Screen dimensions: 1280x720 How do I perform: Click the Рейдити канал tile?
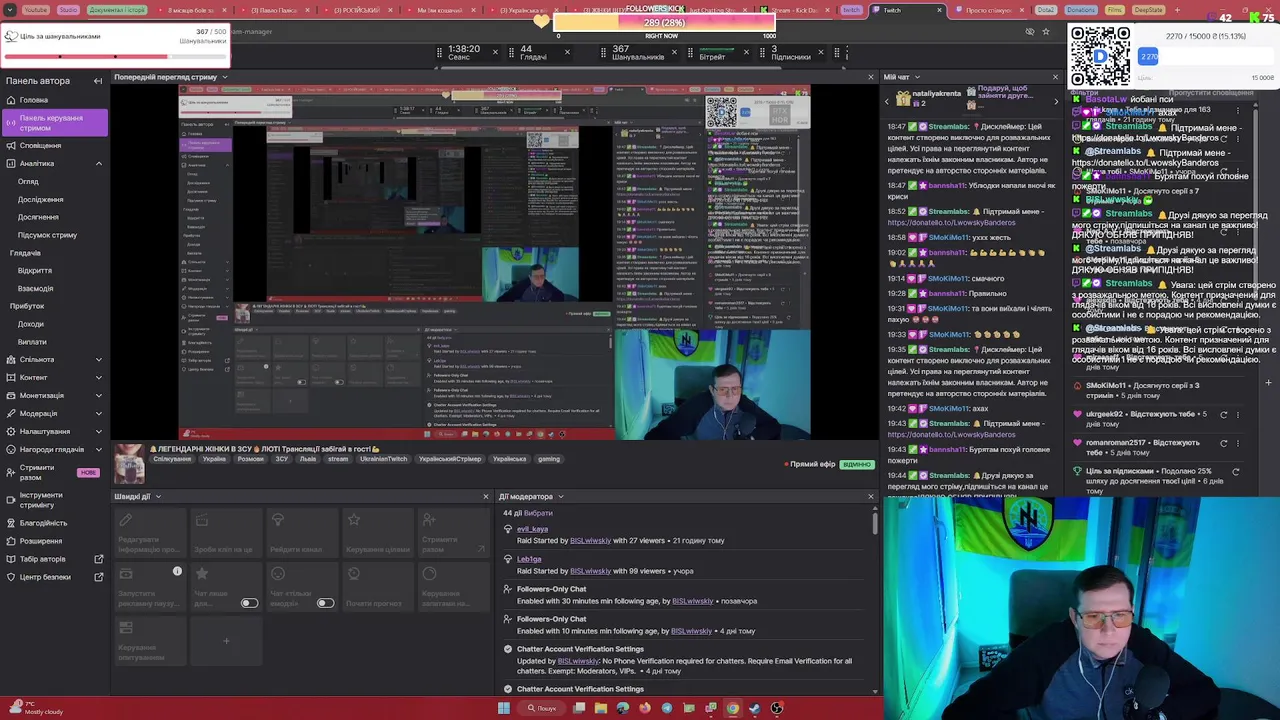pos(302,533)
